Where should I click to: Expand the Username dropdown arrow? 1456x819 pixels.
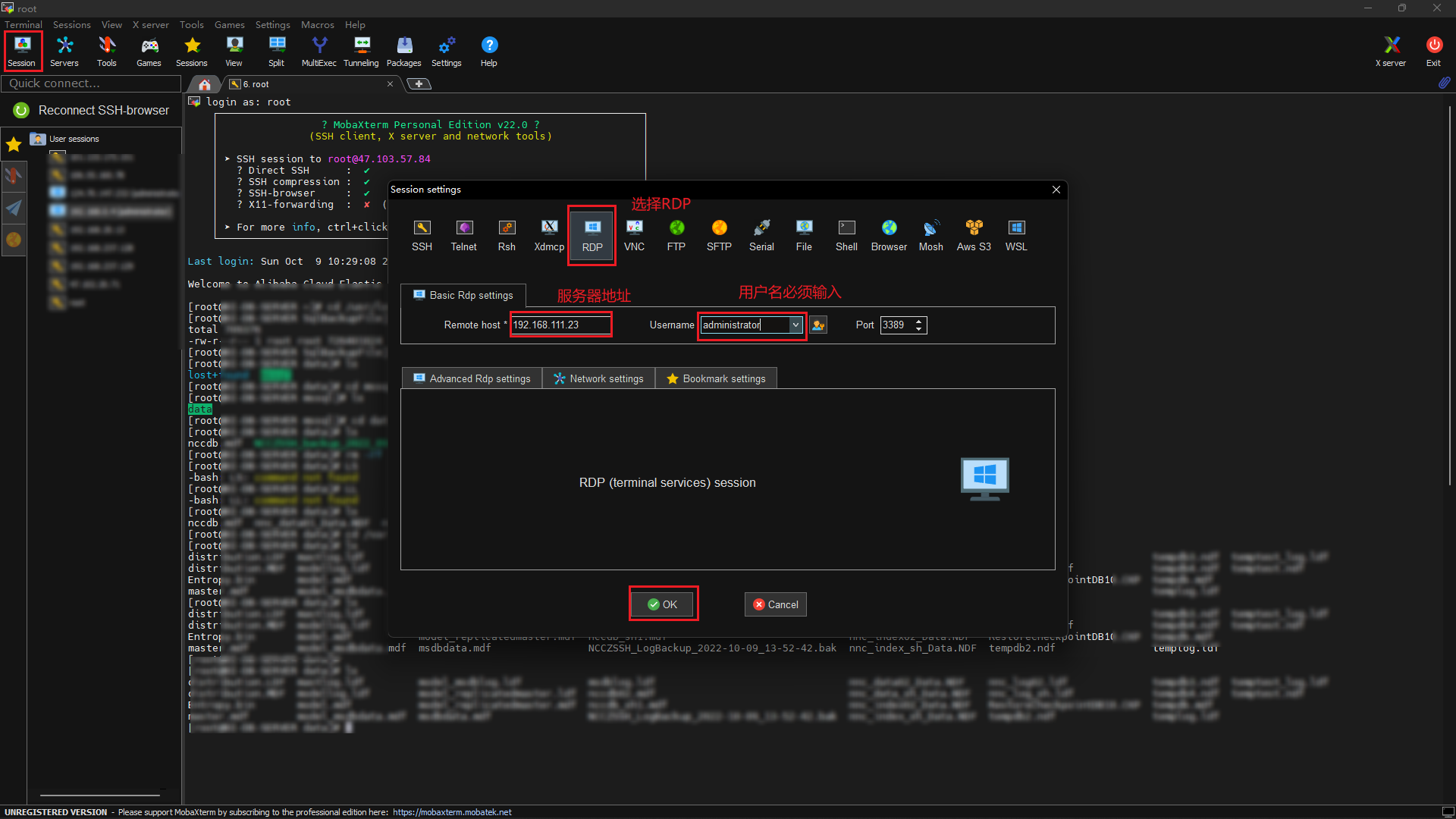click(x=795, y=325)
